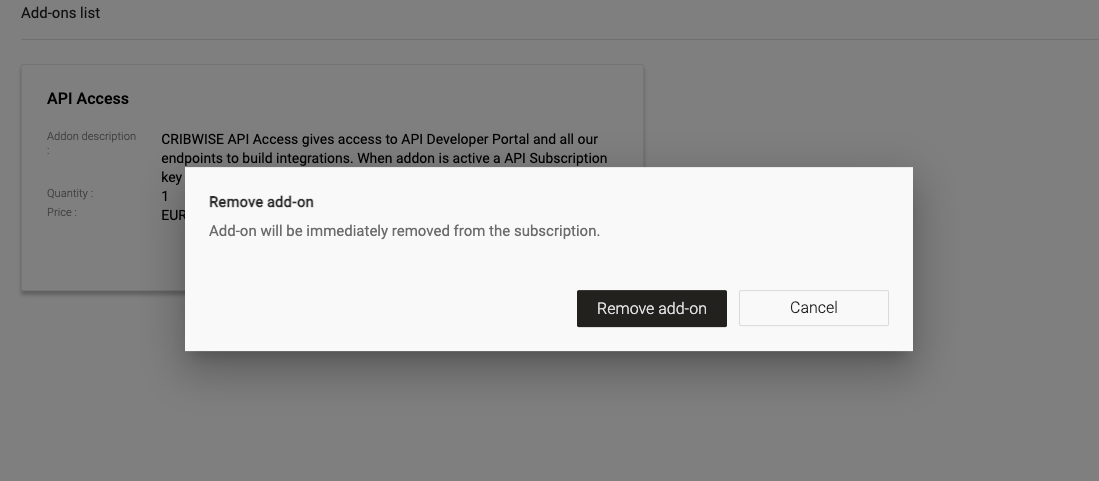Click the "Addon description" label
1099x481 pixels.
(x=91, y=137)
